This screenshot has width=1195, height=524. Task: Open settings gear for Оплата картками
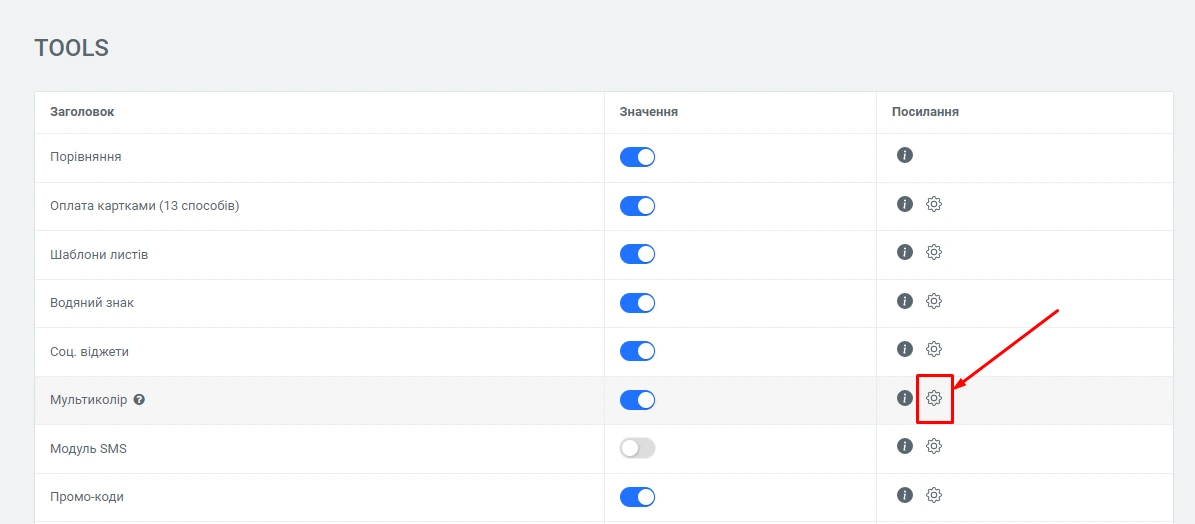[x=934, y=204]
